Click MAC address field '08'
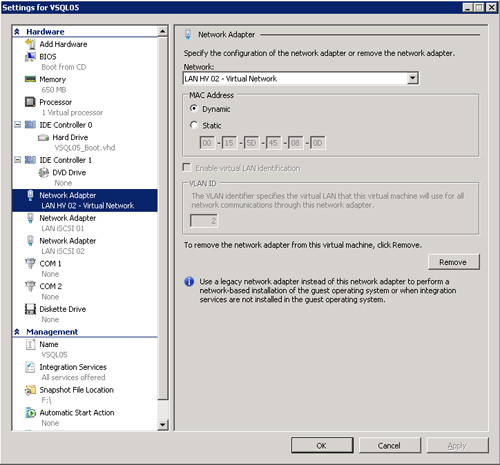This screenshot has width=500, height=465. (295, 143)
